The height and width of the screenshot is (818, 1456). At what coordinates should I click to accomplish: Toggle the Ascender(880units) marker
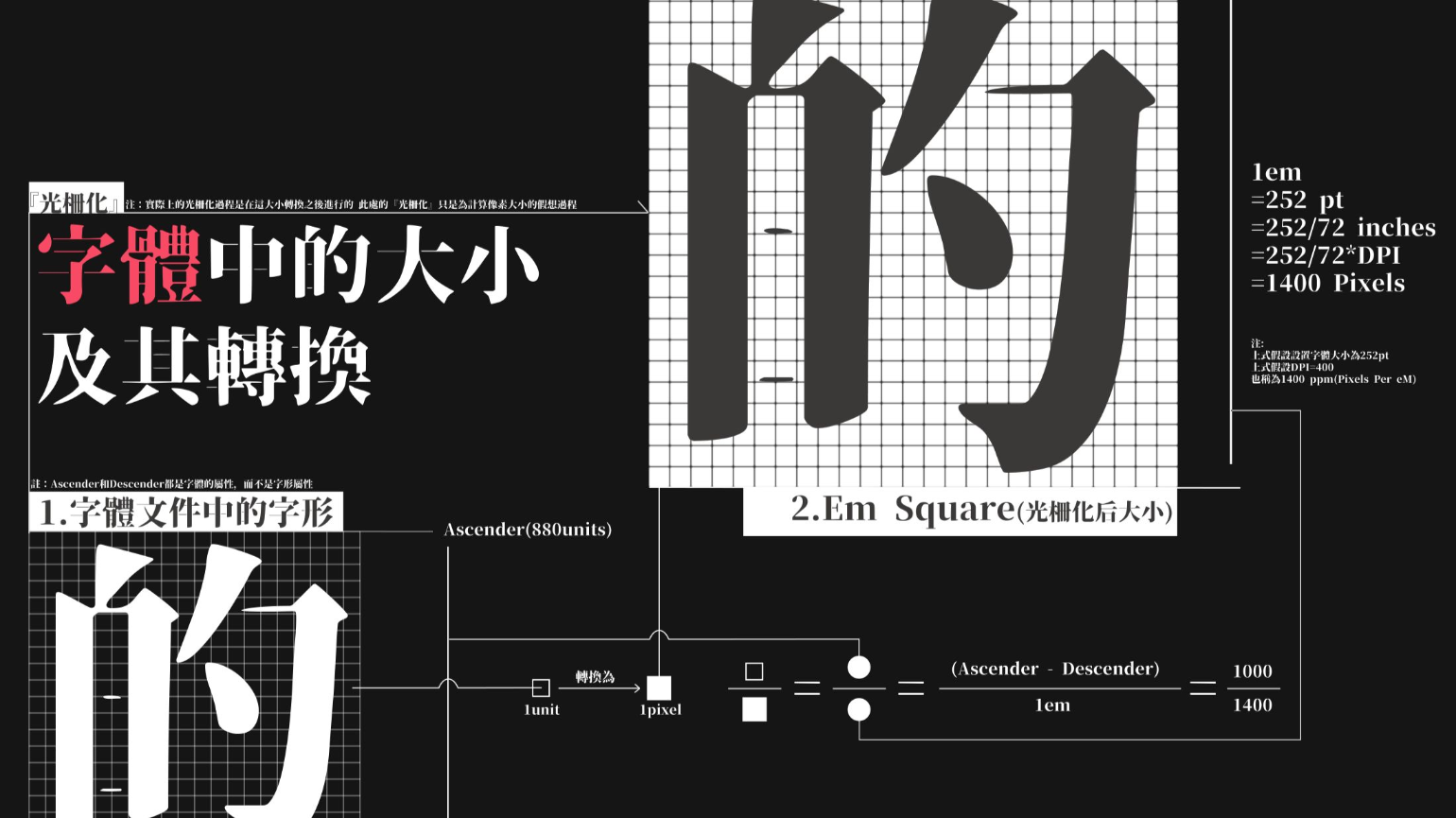[x=528, y=530]
